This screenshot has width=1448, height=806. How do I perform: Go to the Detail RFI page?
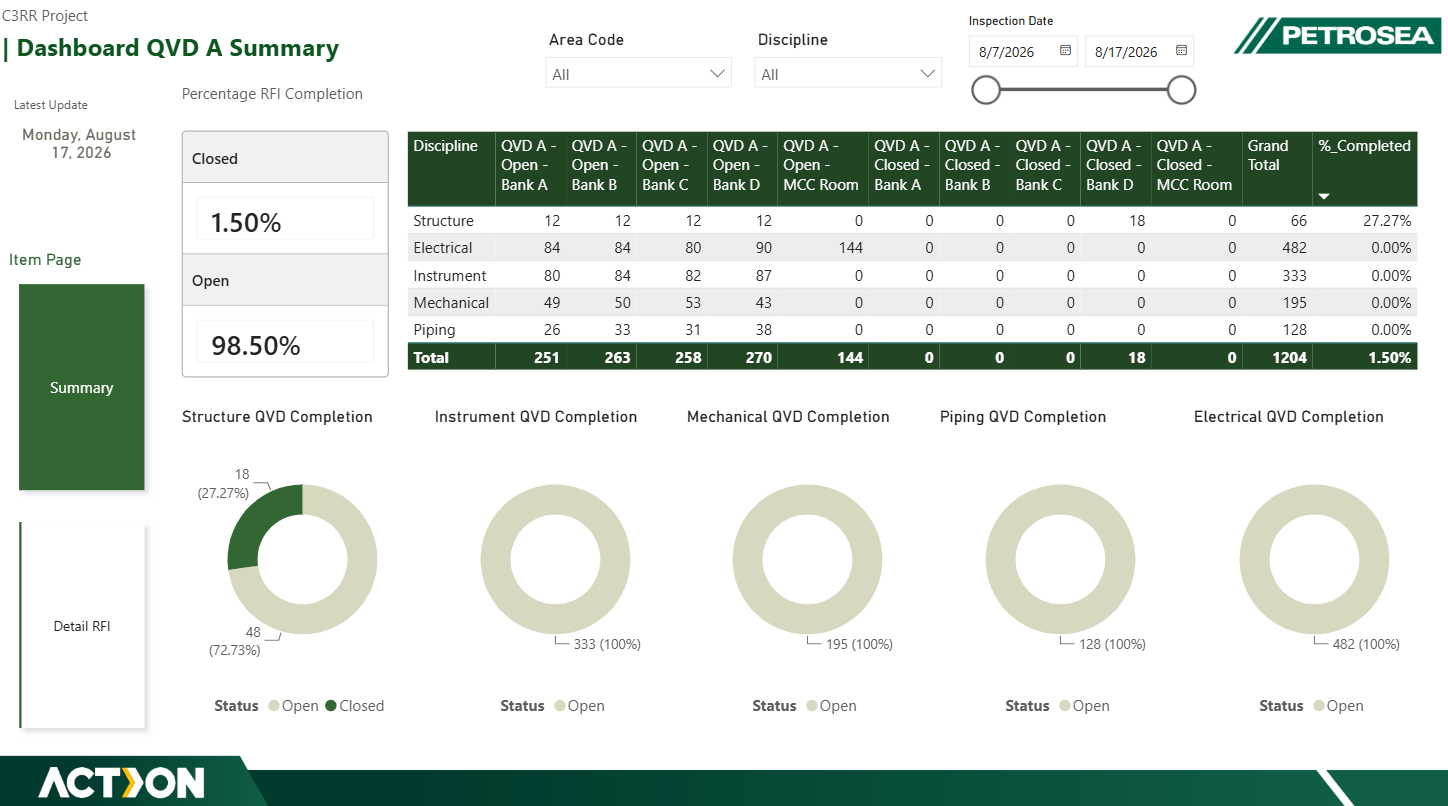point(82,626)
